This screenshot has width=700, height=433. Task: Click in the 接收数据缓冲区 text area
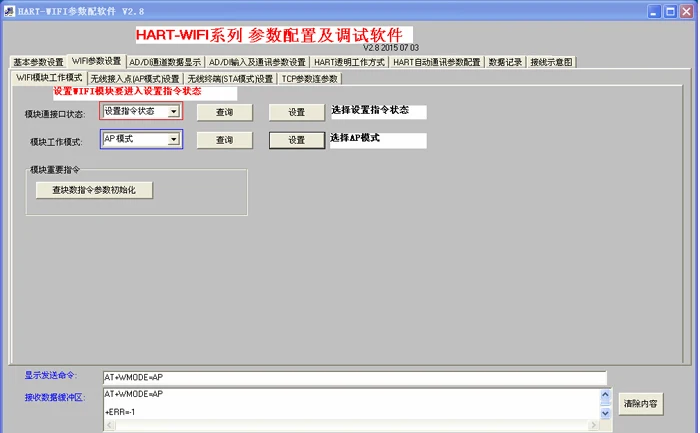click(351, 404)
